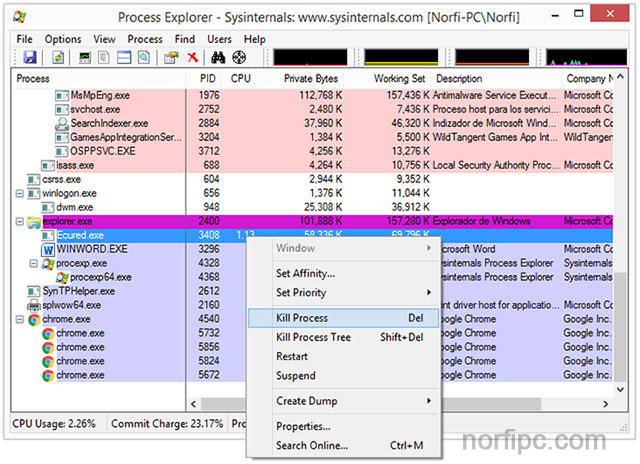Collapse the procexp.exe tree node
The width and height of the screenshot is (640, 464).
point(33,264)
